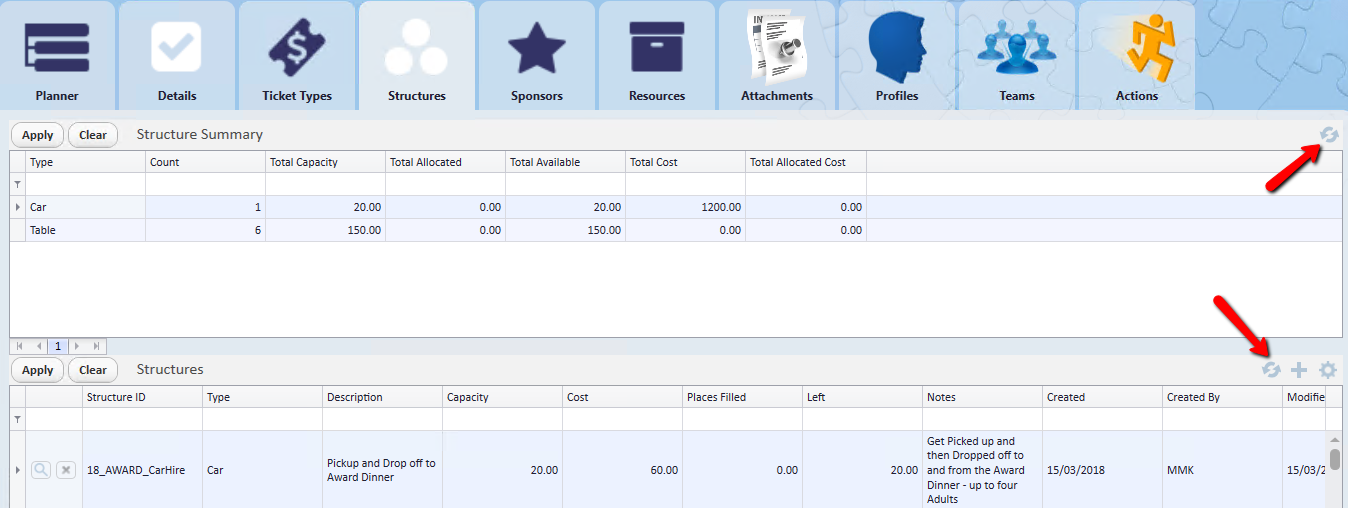The height and width of the screenshot is (508, 1348).
Task: Jump to last page in summary pager
Action: point(96,346)
